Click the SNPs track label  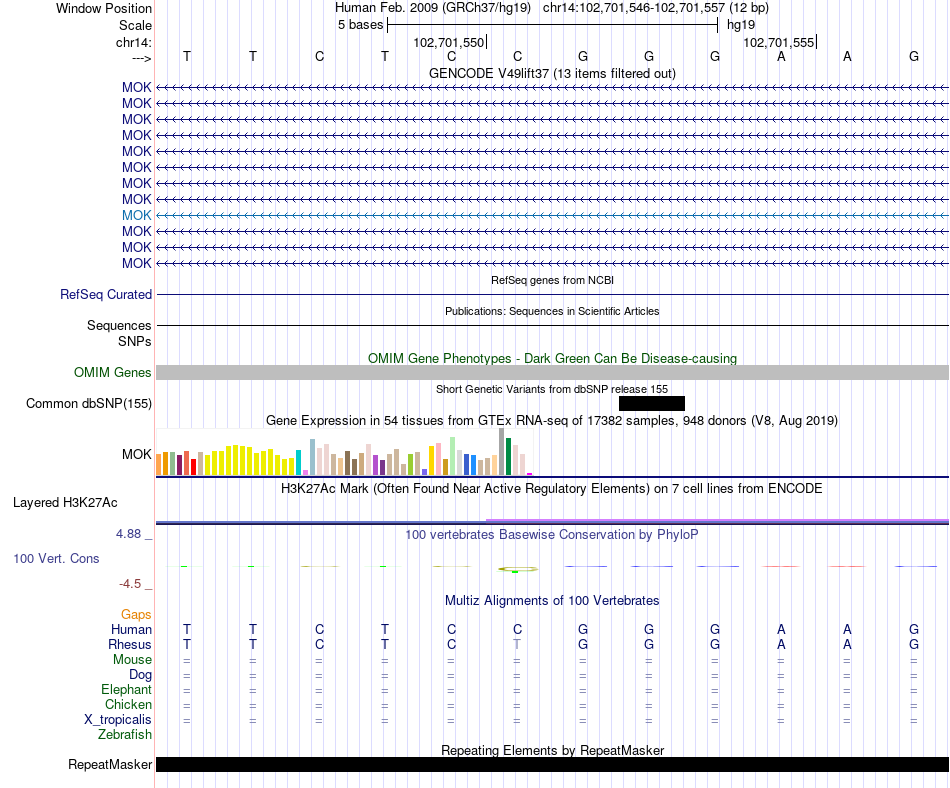[135, 342]
